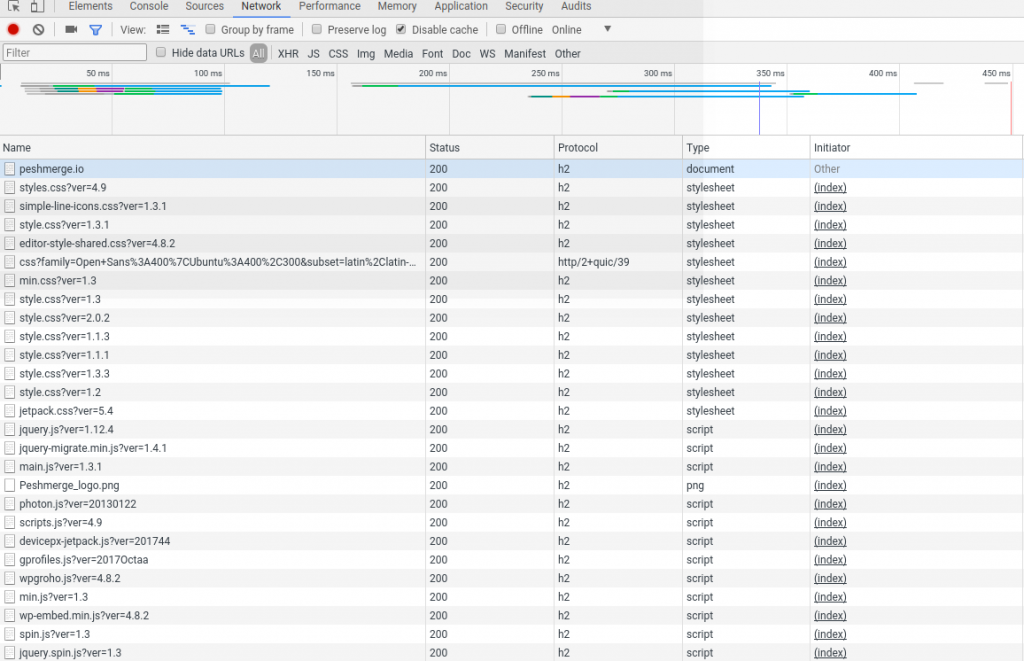Switch to the Application tab

tap(461, 7)
